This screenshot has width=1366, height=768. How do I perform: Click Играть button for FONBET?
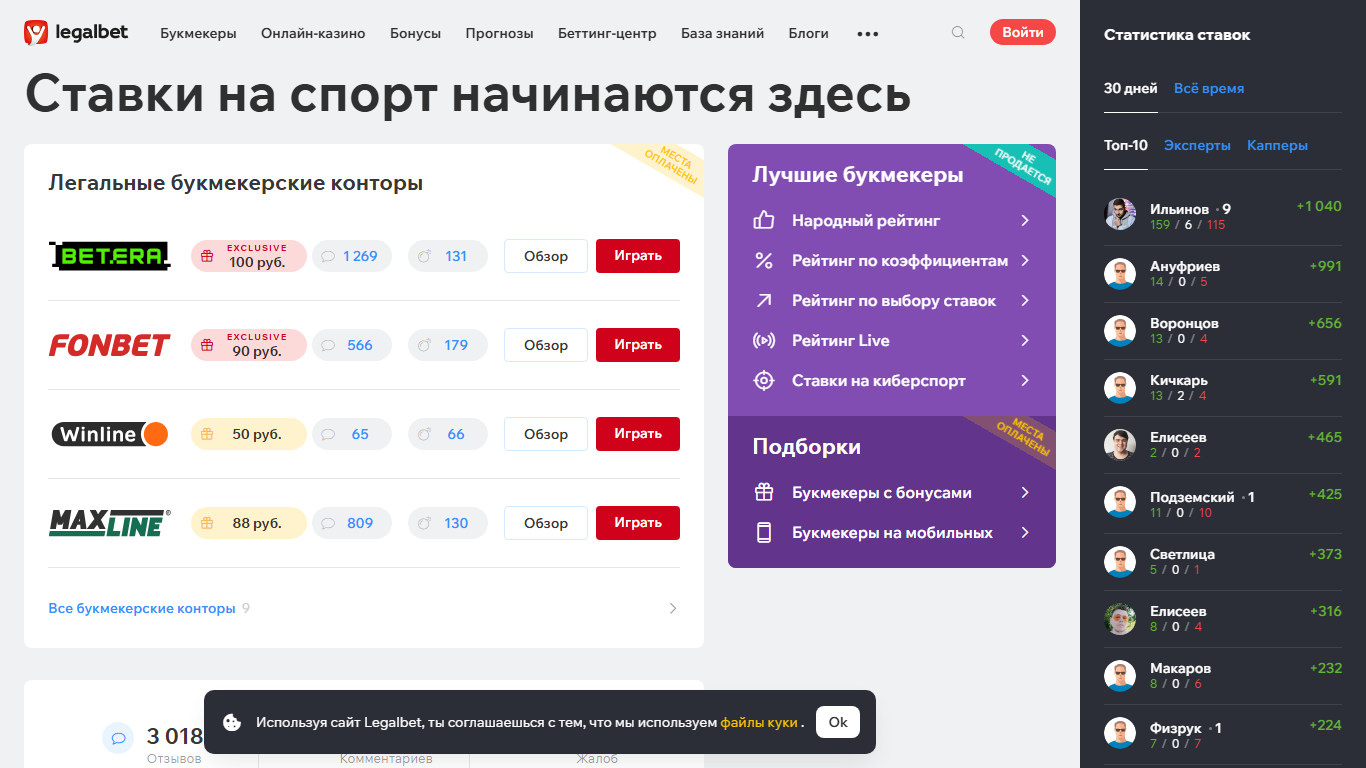(x=638, y=345)
